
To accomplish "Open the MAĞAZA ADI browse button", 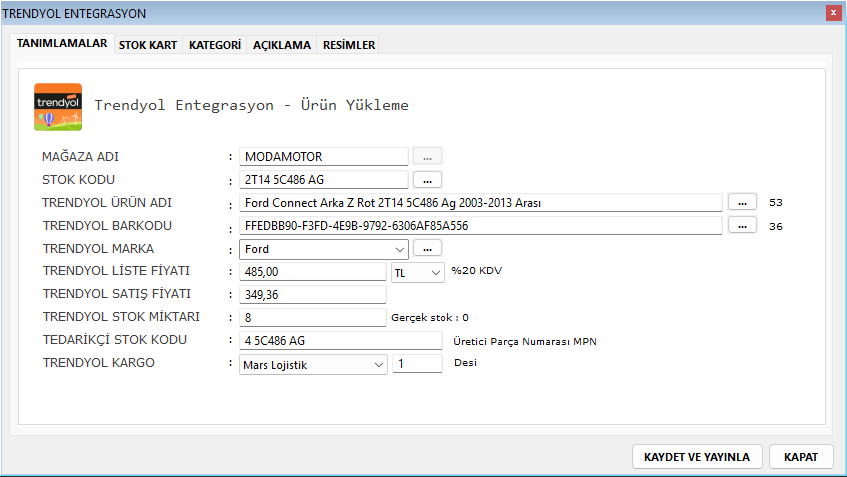I will tap(427, 156).
